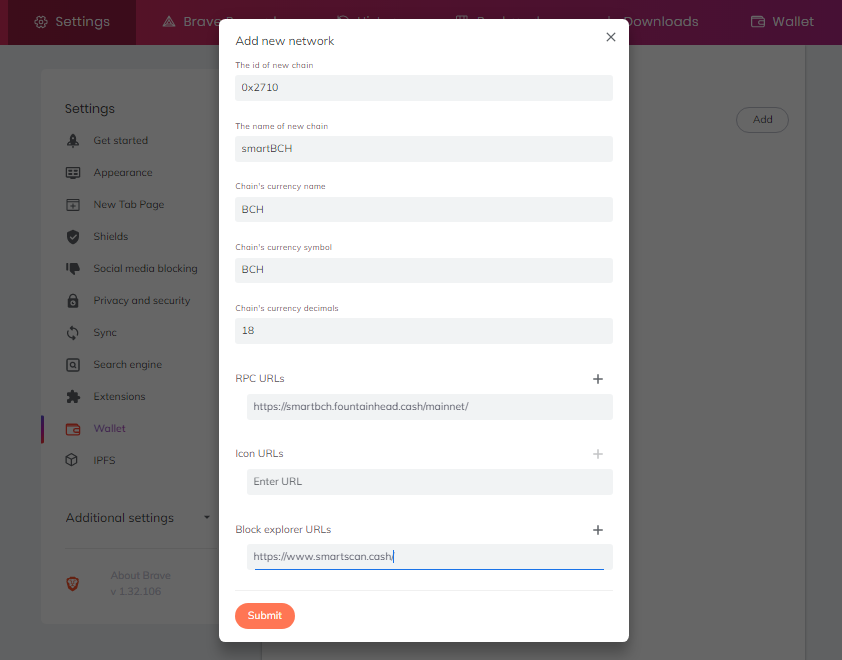Screen dimensions: 842x660
Task: Expand the Additional settings section
Action: [x=138, y=518]
